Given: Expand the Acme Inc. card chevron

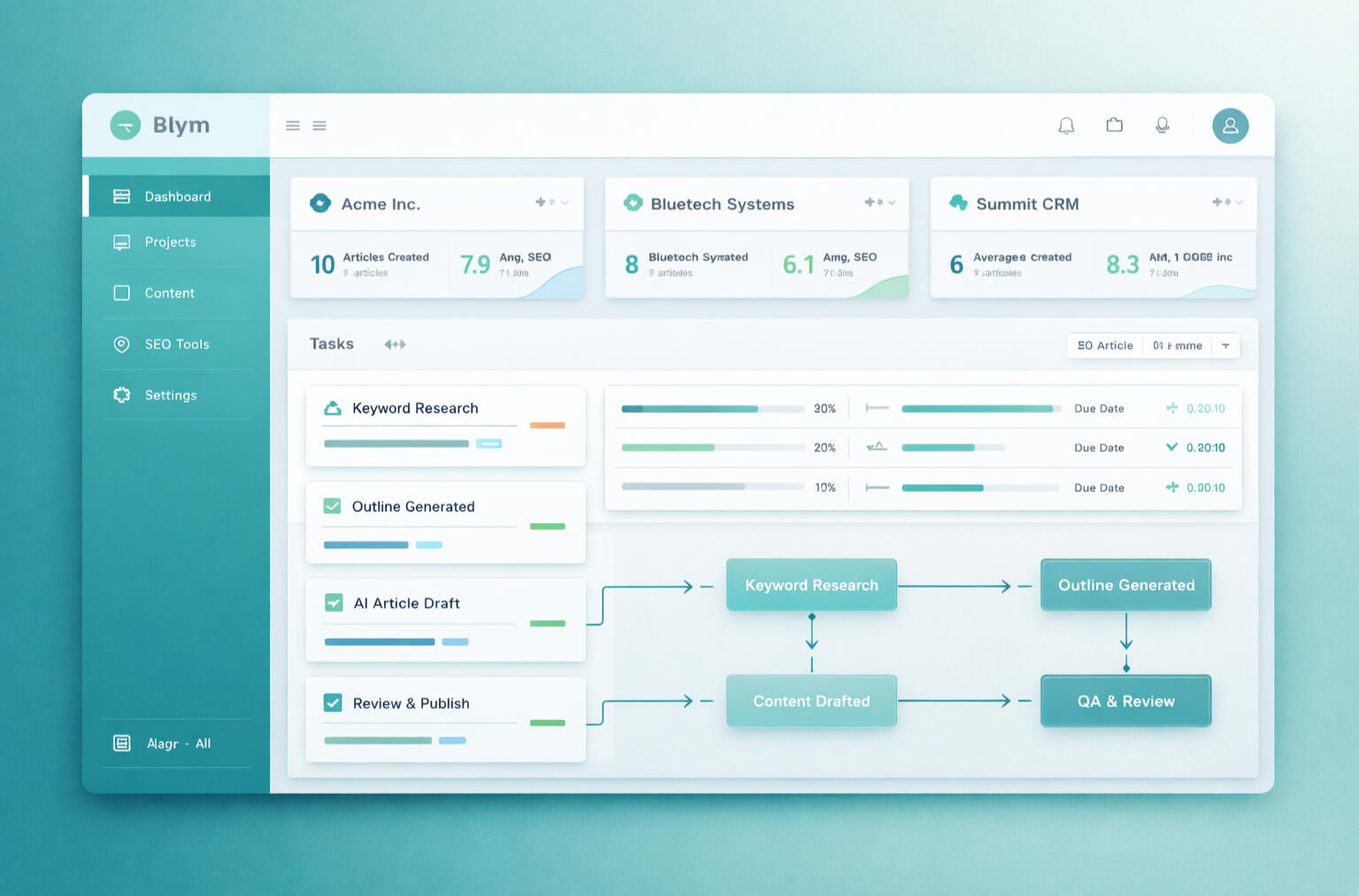Looking at the screenshot, I should [564, 203].
